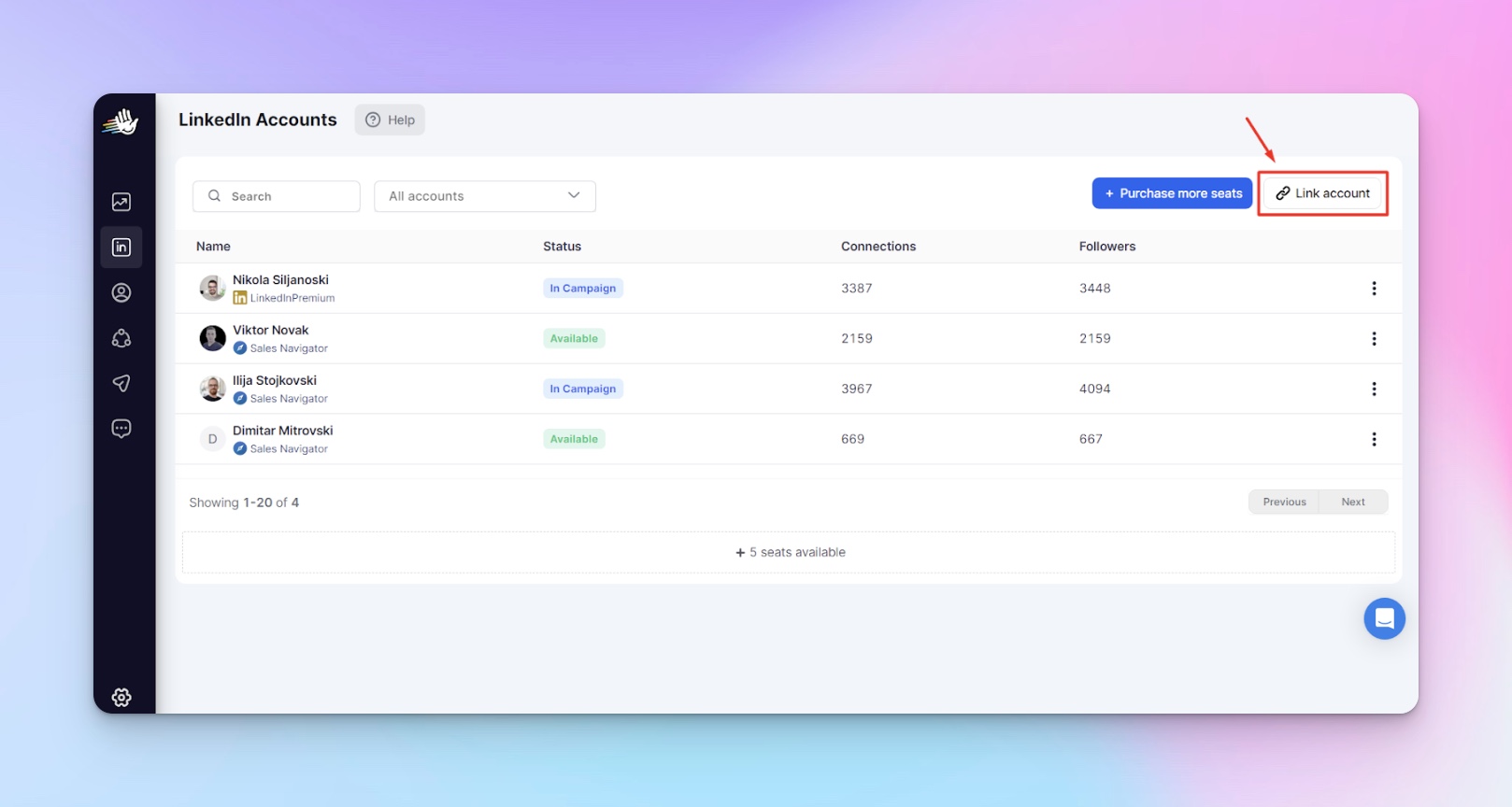Click connections value 669
This screenshot has height=807, width=1512.
coord(852,439)
